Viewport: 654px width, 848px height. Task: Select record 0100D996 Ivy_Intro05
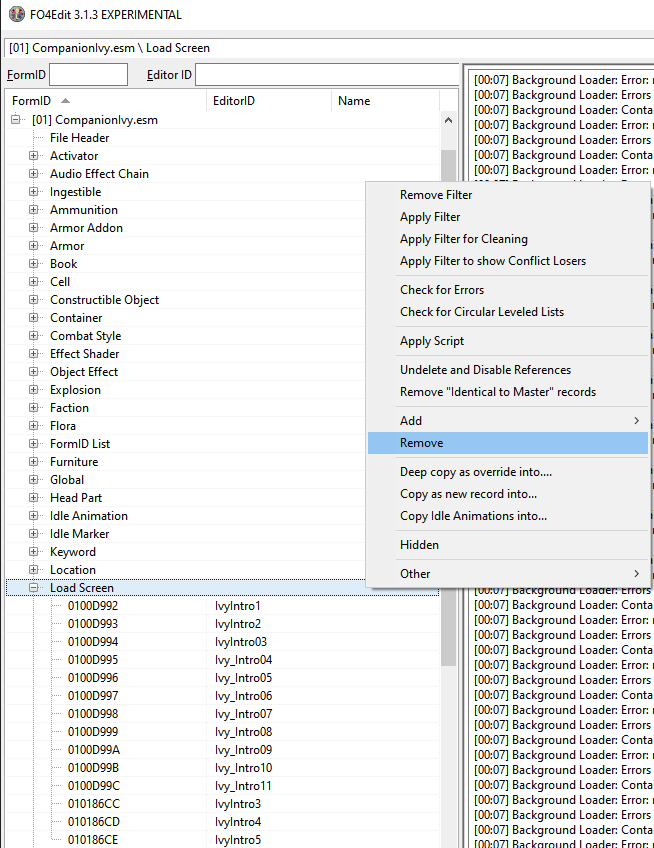tap(222, 678)
